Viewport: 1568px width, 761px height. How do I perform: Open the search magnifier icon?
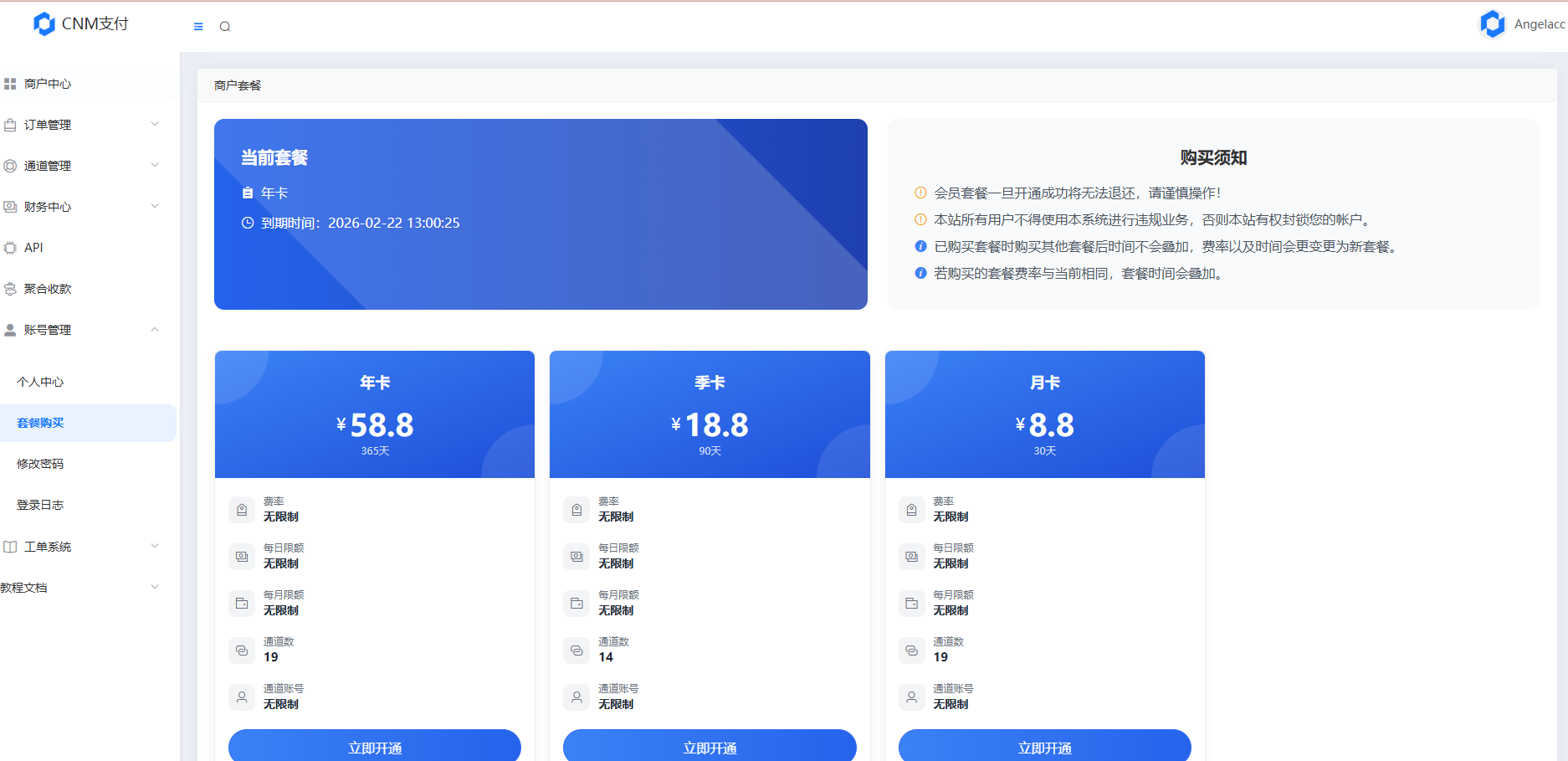pyautogui.click(x=225, y=27)
